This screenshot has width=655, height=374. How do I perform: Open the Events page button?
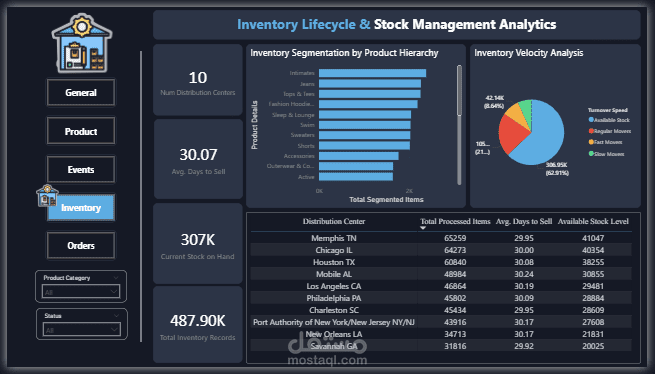[x=81, y=170]
